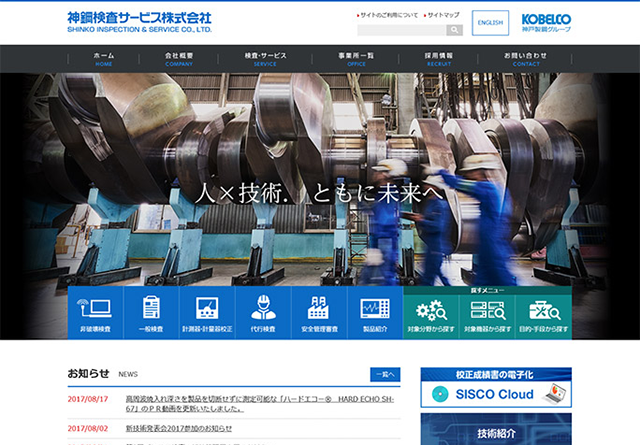Image resolution: width=640 pixels, height=445 pixels.
Task: Click the 安全管理審査 factory icon
Action: 319,313
